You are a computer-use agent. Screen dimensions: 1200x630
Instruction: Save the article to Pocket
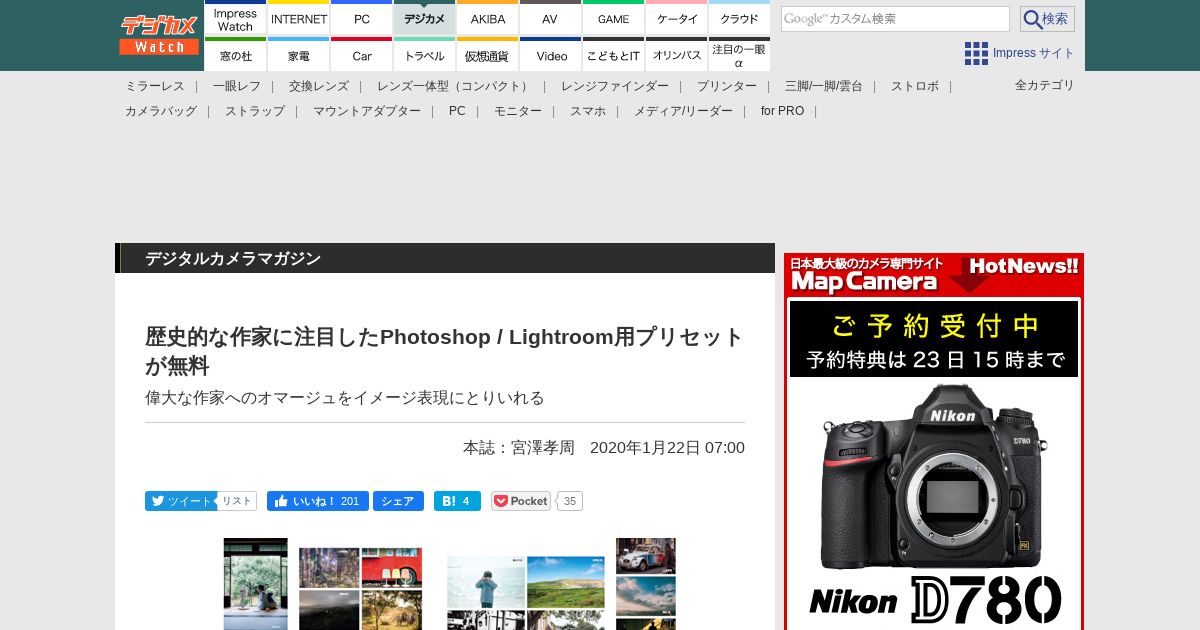521,501
